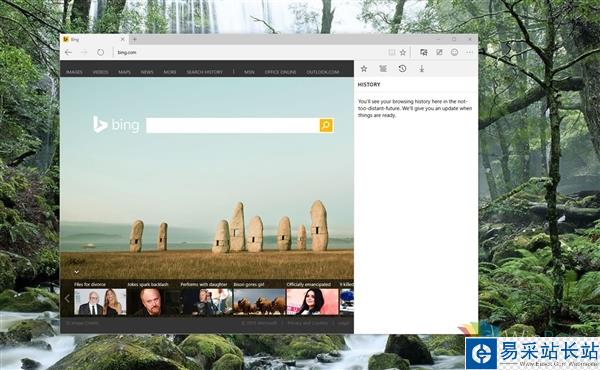
Task: Open 'Officially emancipated' news thumbnail
Action: 313,302
